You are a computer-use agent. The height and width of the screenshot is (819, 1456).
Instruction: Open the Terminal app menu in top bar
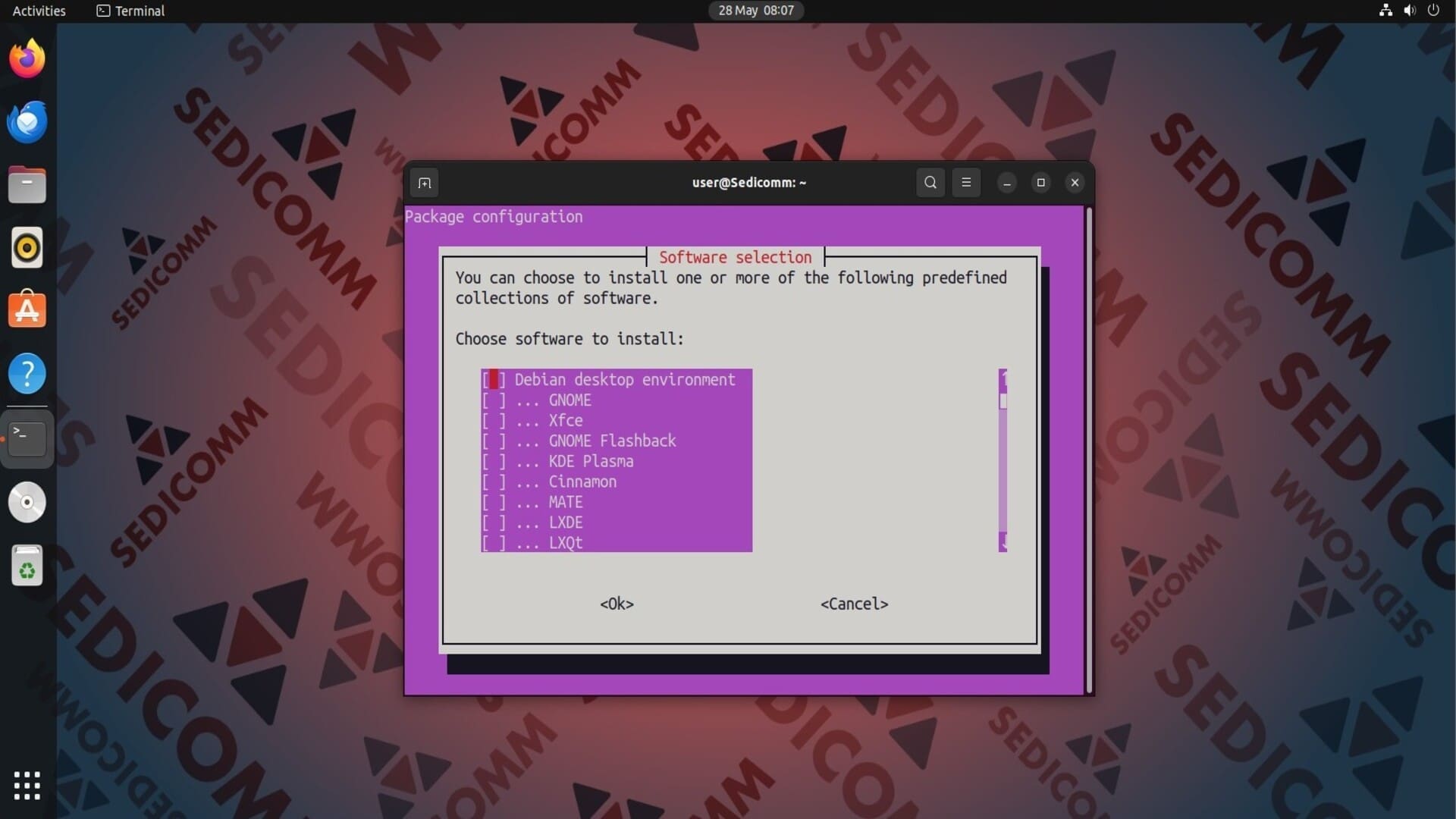[130, 11]
